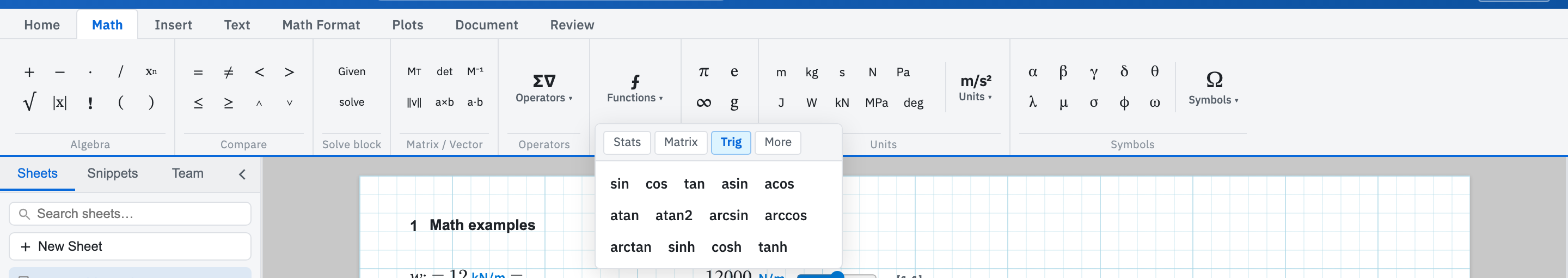Viewport: 1568px width, 278px height.
Task: Insert matrix transpose Mᵀ
Action: pyautogui.click(x=414, y=72)
